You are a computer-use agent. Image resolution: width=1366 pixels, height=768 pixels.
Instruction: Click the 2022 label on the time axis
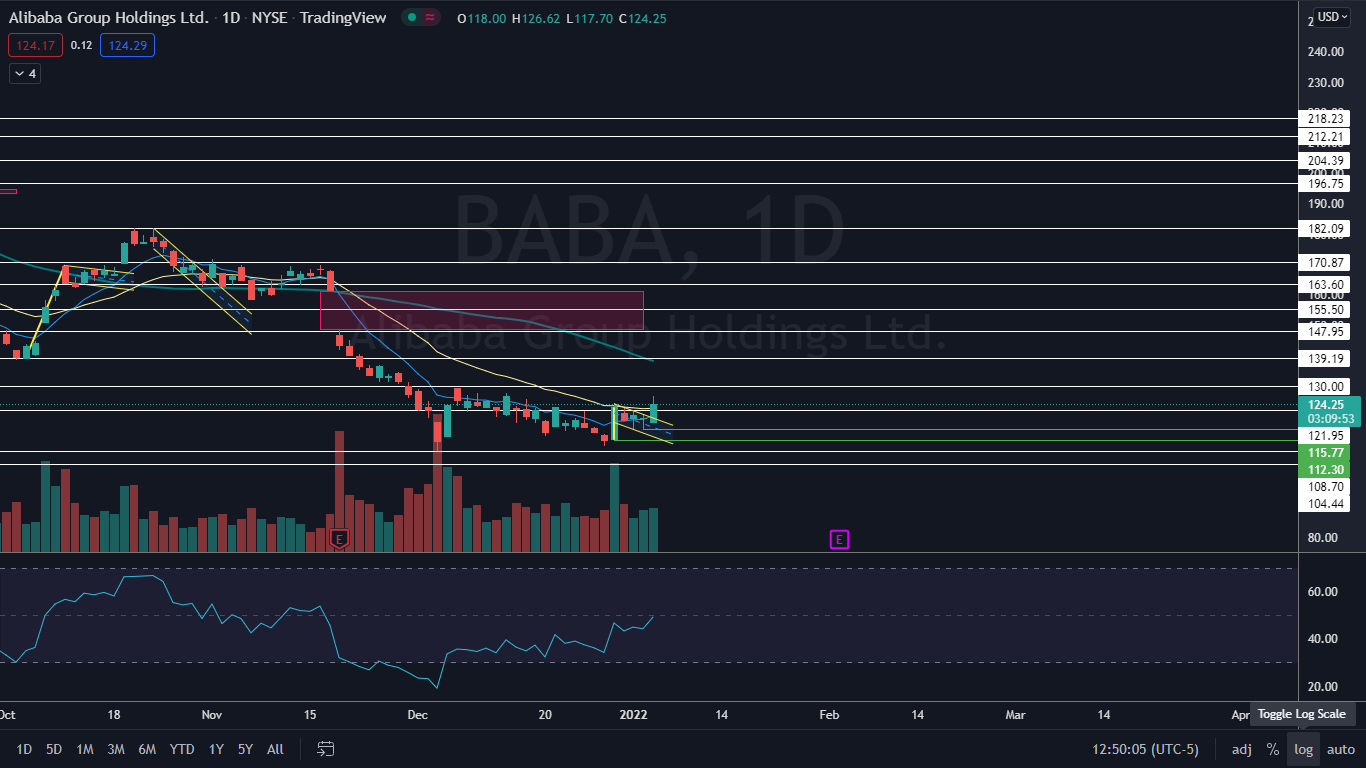(x=634, y=715)
